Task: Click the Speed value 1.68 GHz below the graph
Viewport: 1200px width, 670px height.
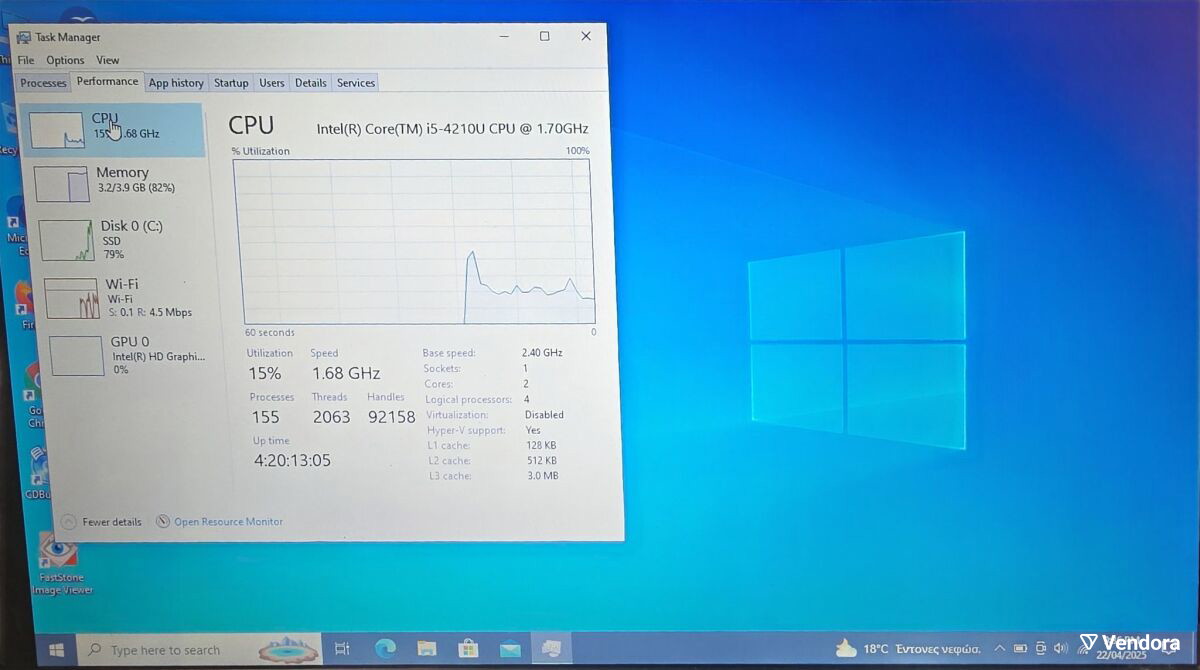Action: click(346, 373)
